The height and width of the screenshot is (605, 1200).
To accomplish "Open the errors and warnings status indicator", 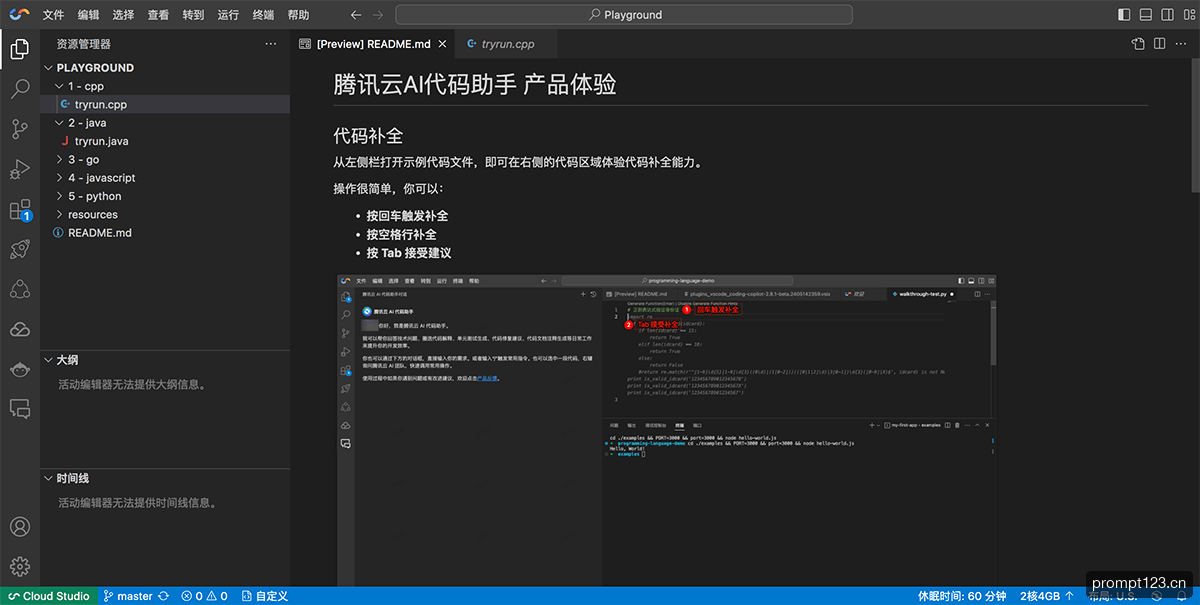I will (203, 596).
